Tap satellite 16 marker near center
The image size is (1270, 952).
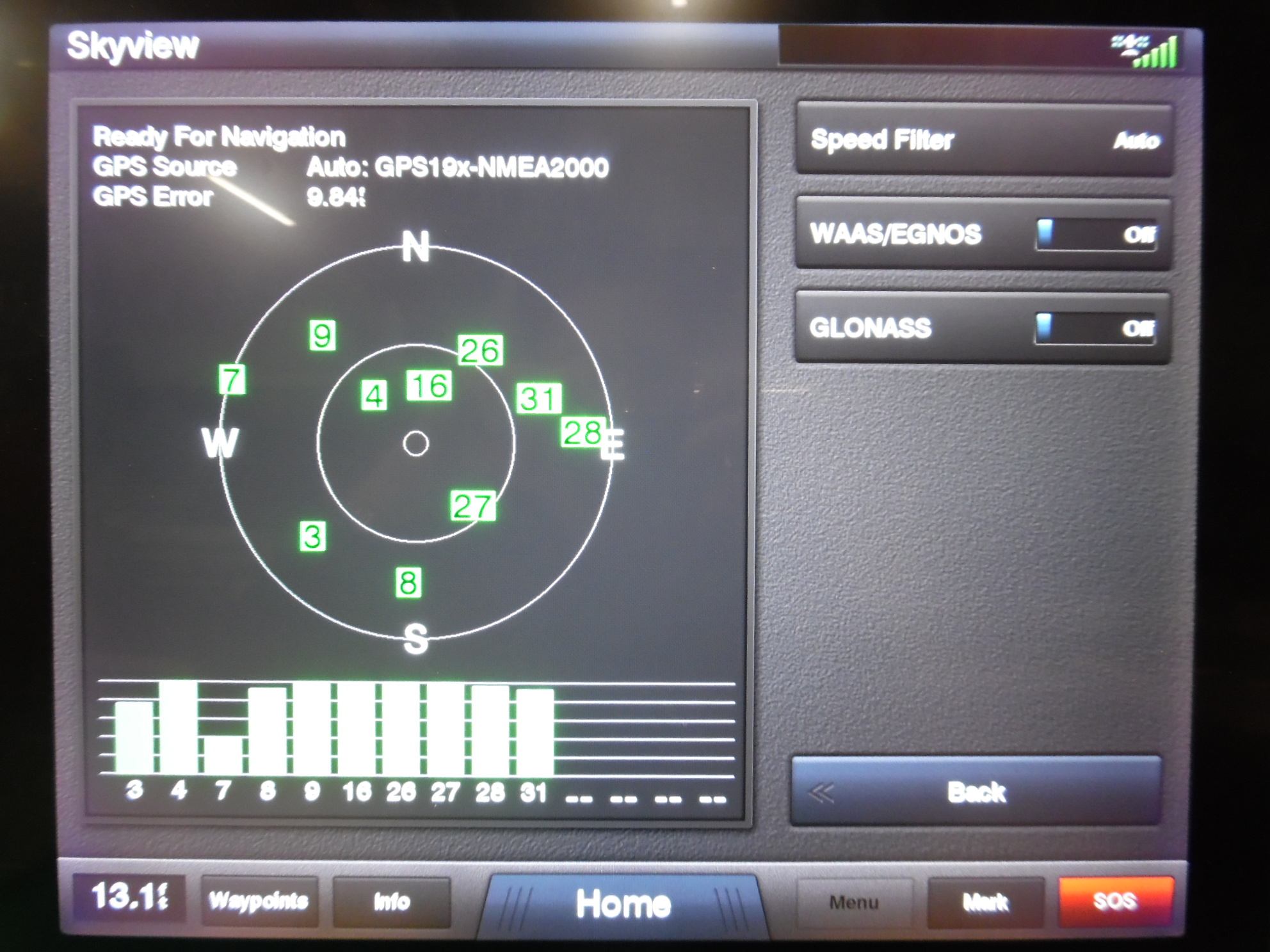point(429,385)
